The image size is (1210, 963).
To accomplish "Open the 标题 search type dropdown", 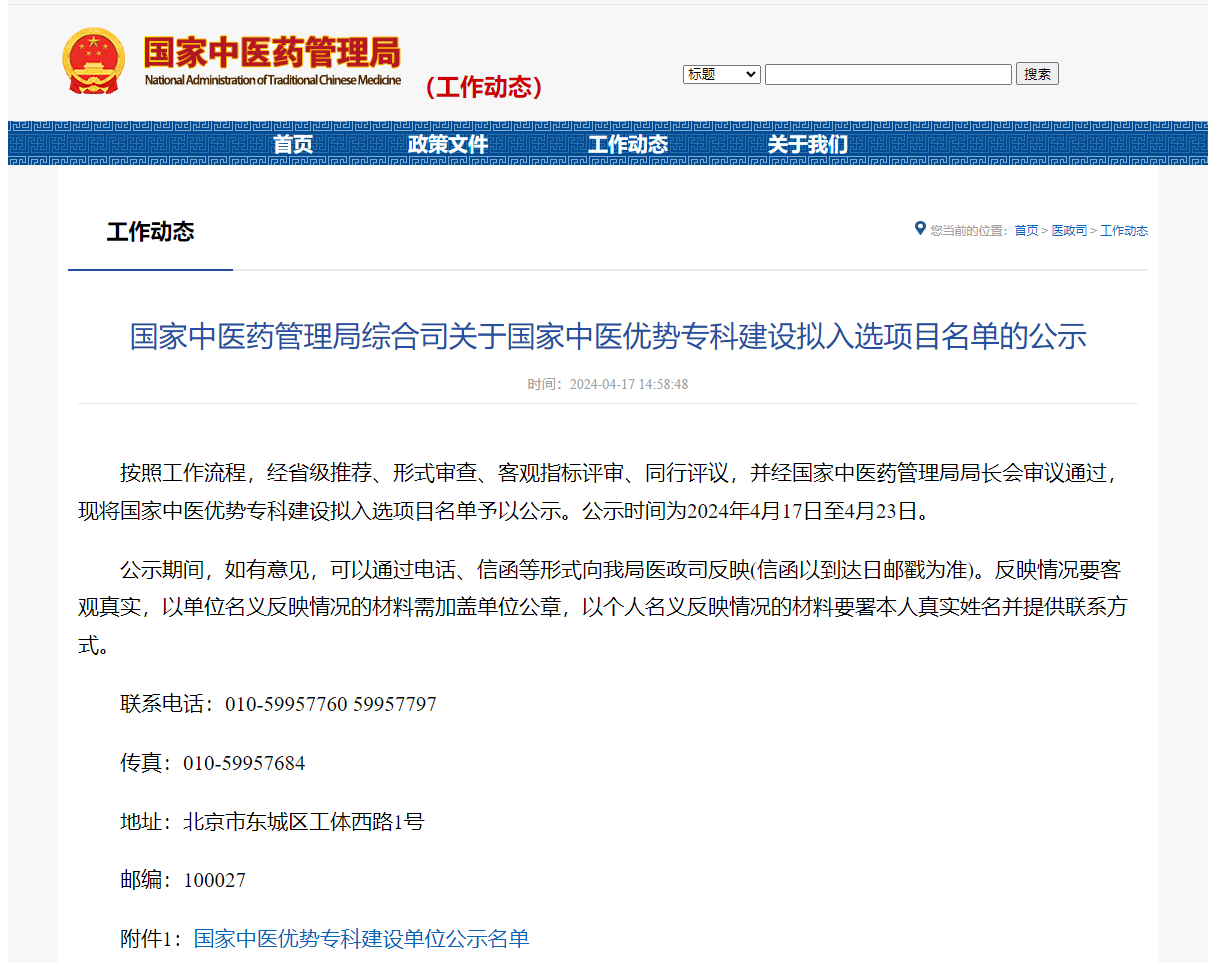I will pyautogui.click(x=721, y=74).
